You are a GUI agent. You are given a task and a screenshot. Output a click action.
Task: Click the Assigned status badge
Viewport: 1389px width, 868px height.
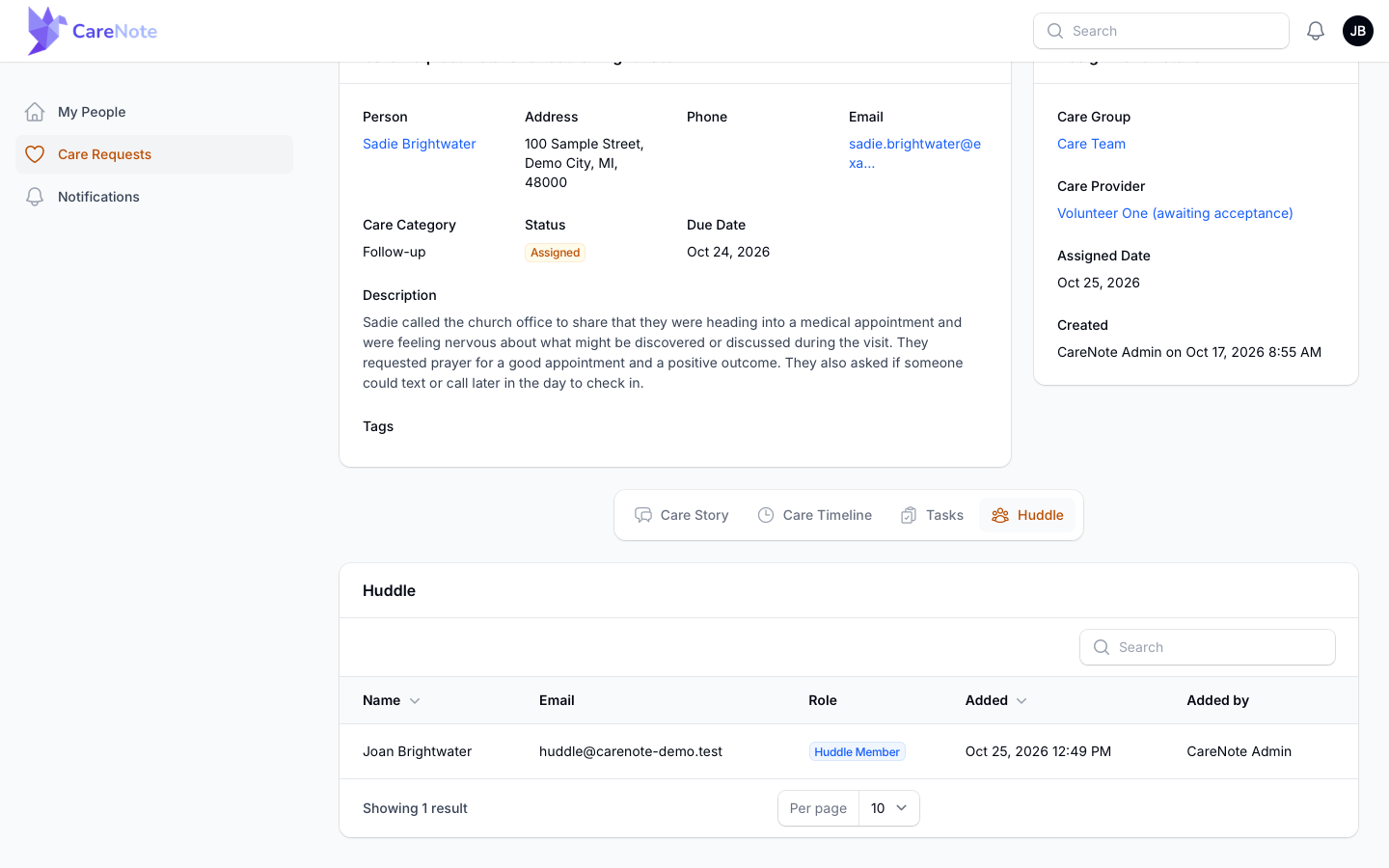coord(556,253)
